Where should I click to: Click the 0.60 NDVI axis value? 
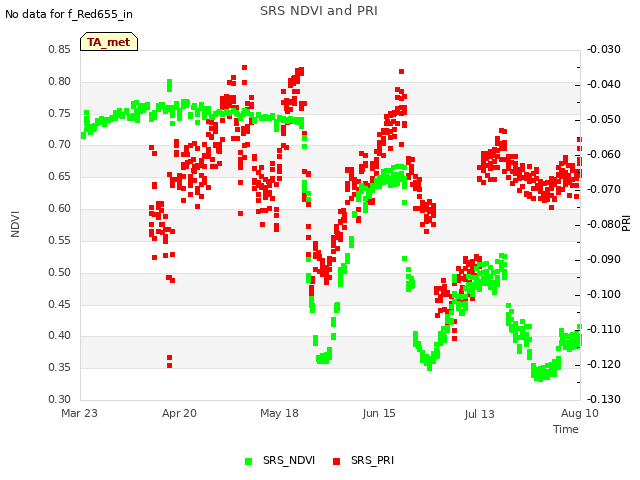click(60, 208)
